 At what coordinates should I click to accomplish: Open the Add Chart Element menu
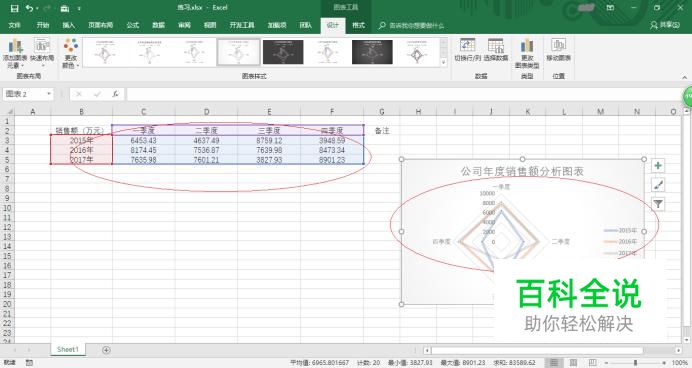(x=15, y=53)
